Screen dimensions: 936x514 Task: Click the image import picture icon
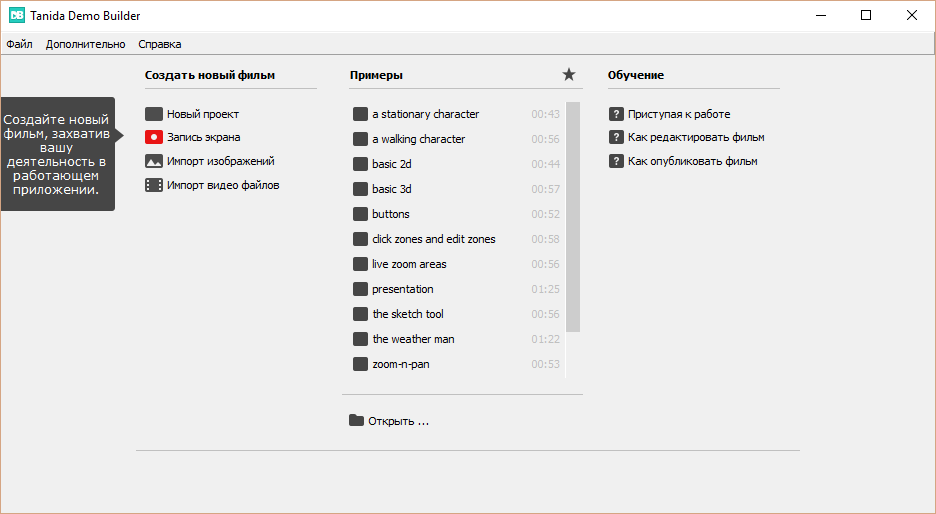pos(153,161)
